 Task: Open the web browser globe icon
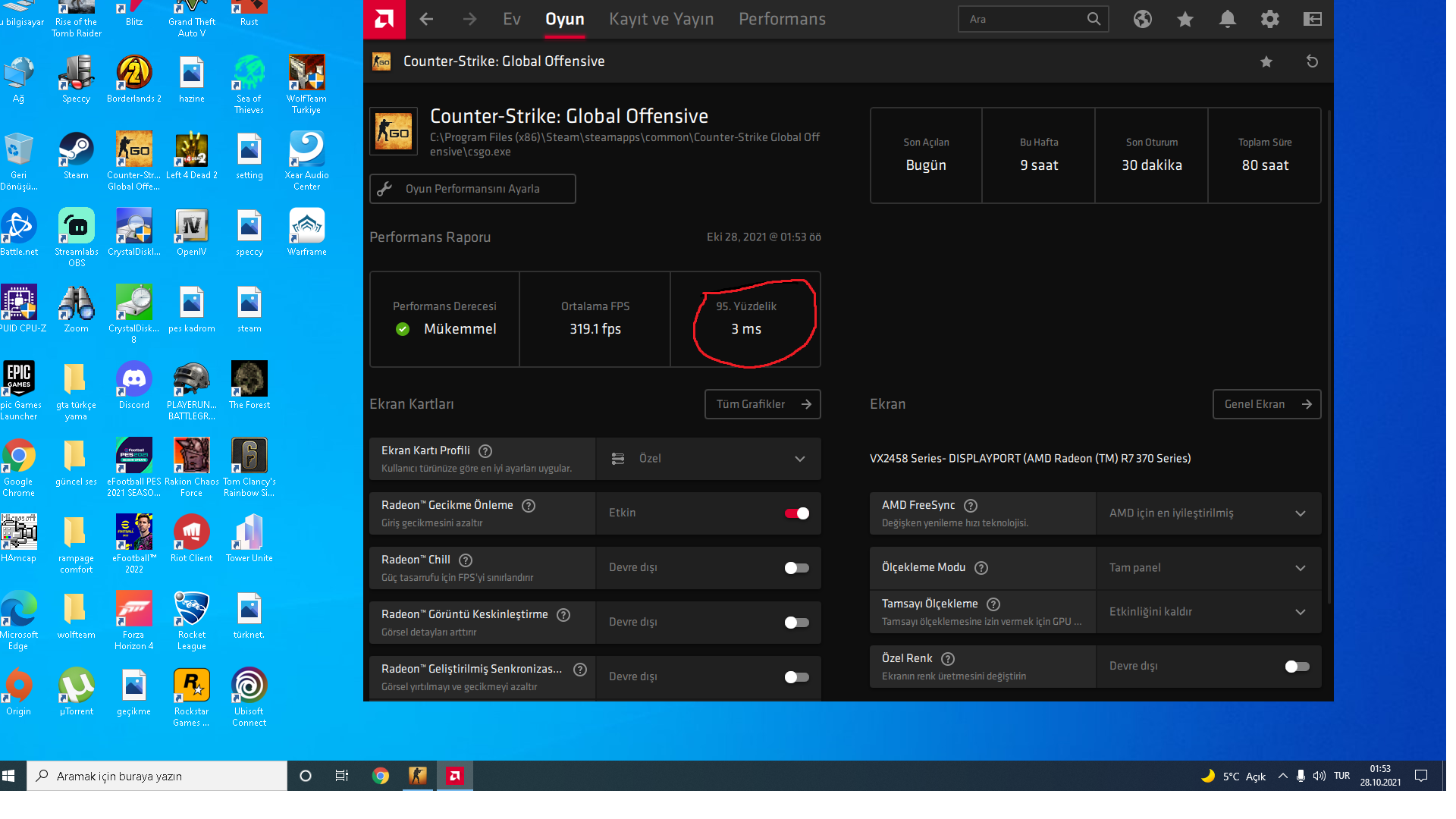pos(1143,20)
